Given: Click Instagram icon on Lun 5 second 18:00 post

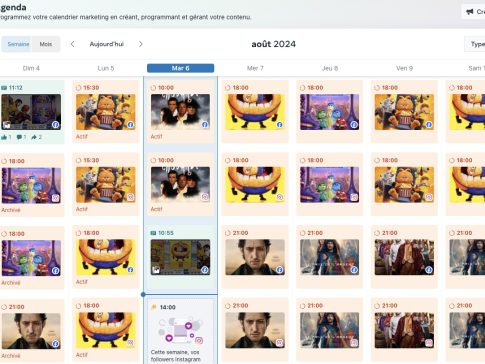Looking at the screenshot, I should (x=130, y=343).
